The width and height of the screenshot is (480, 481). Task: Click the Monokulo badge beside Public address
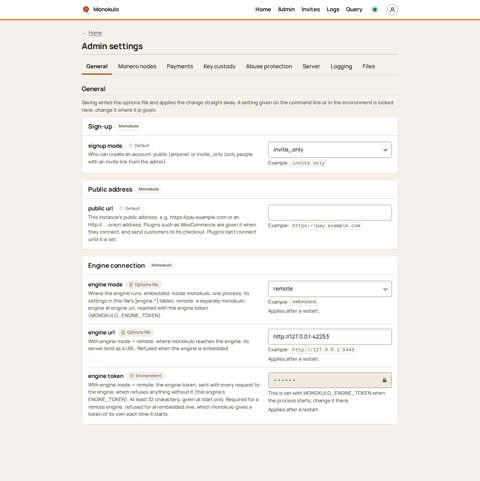(149, 189)
